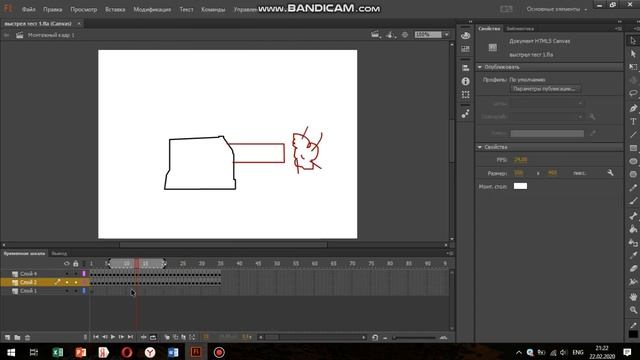Open advanced size settings wrench icon

(610, 173)
